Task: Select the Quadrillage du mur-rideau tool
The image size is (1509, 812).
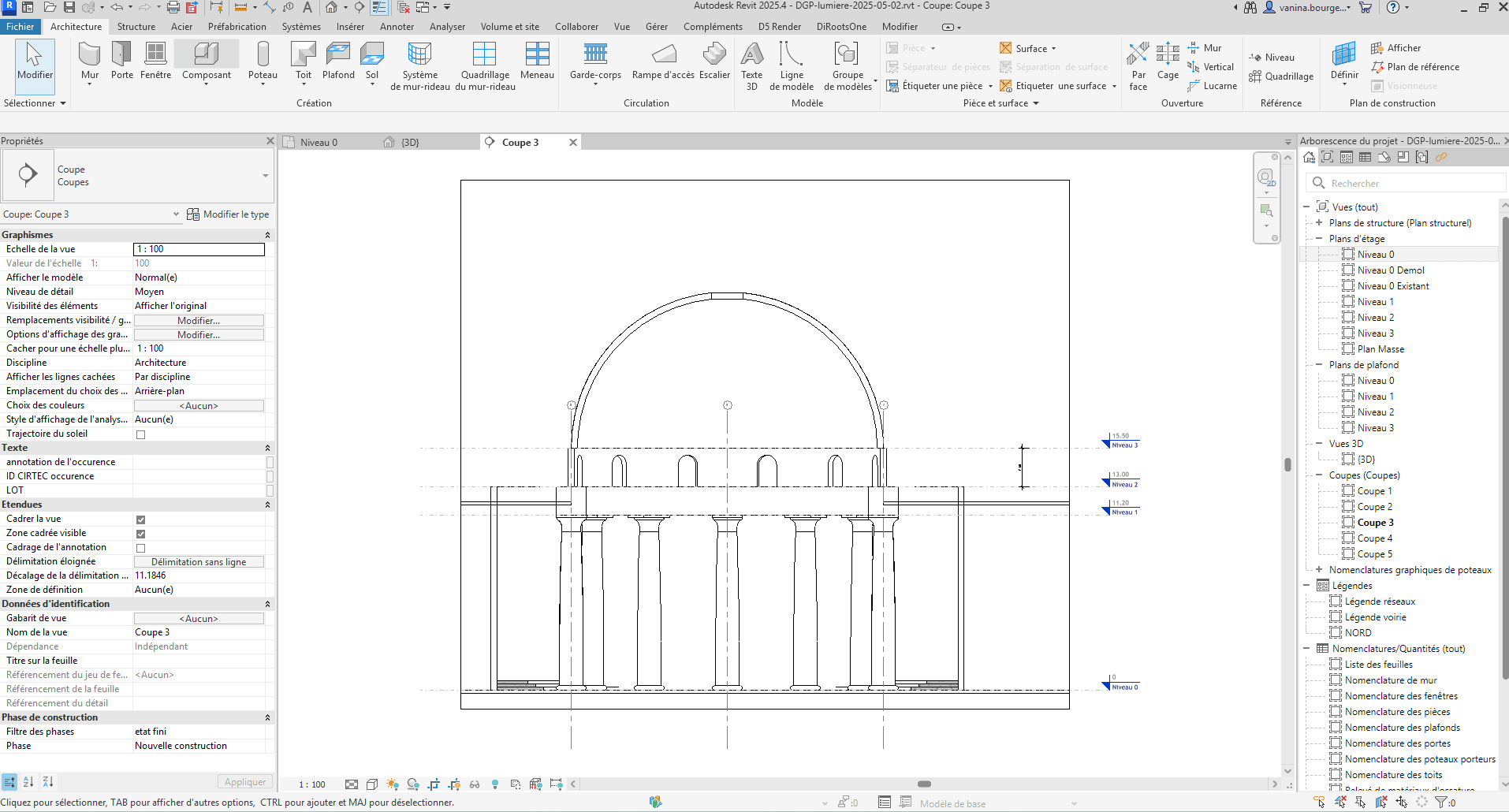Action: (x=485, y=67)
